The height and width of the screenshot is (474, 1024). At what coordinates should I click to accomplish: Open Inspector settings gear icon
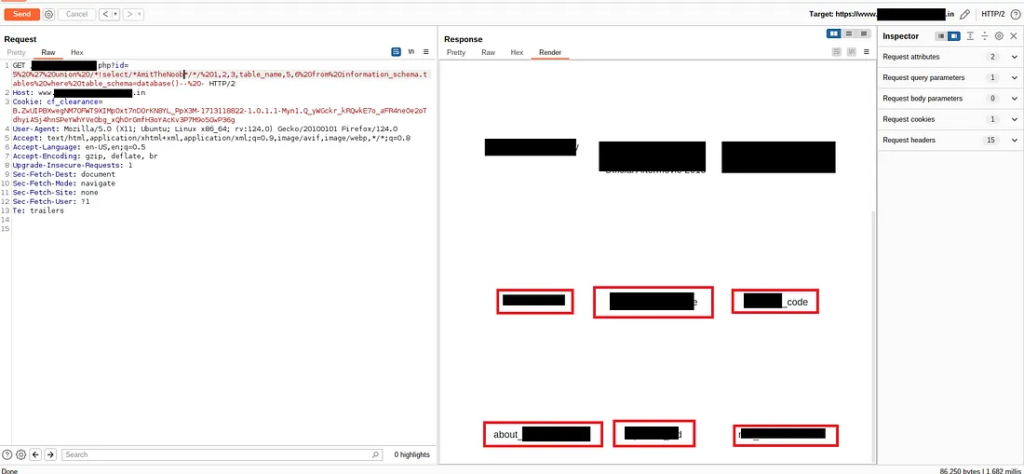[x=999, y=36]
